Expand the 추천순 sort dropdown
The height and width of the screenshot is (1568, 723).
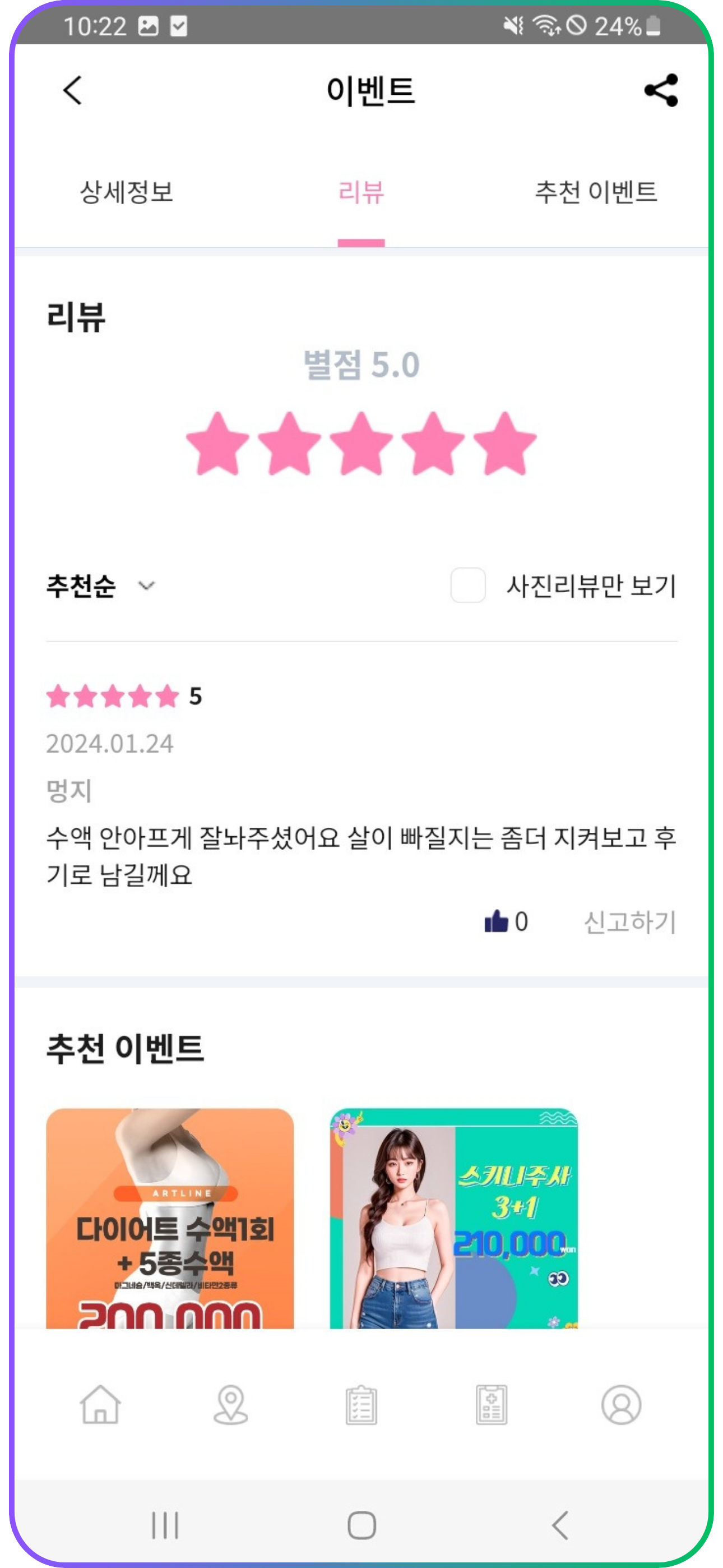(101, 585)
